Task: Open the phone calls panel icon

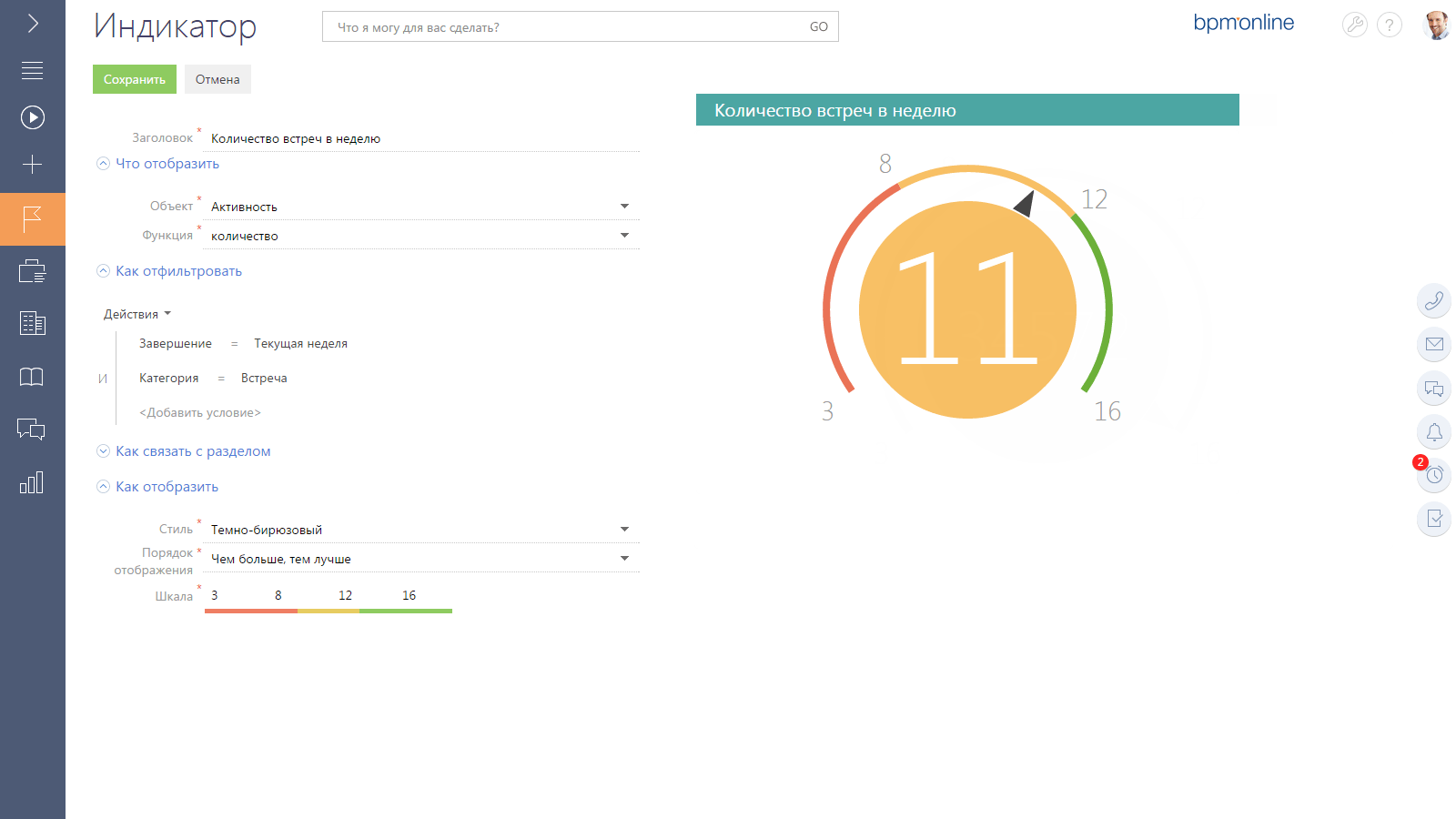Action: pos(1434,300)
